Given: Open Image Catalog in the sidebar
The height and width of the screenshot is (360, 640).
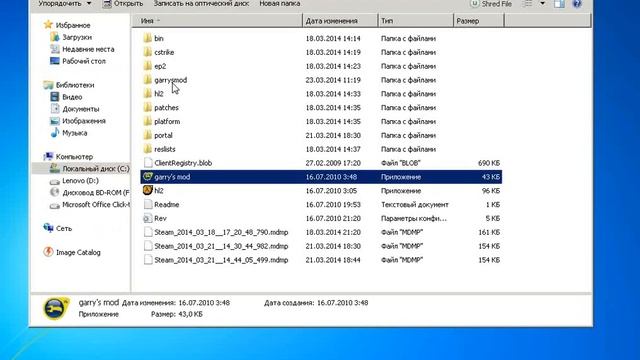Looking at the screenshot, I should [x=72, y=252].
